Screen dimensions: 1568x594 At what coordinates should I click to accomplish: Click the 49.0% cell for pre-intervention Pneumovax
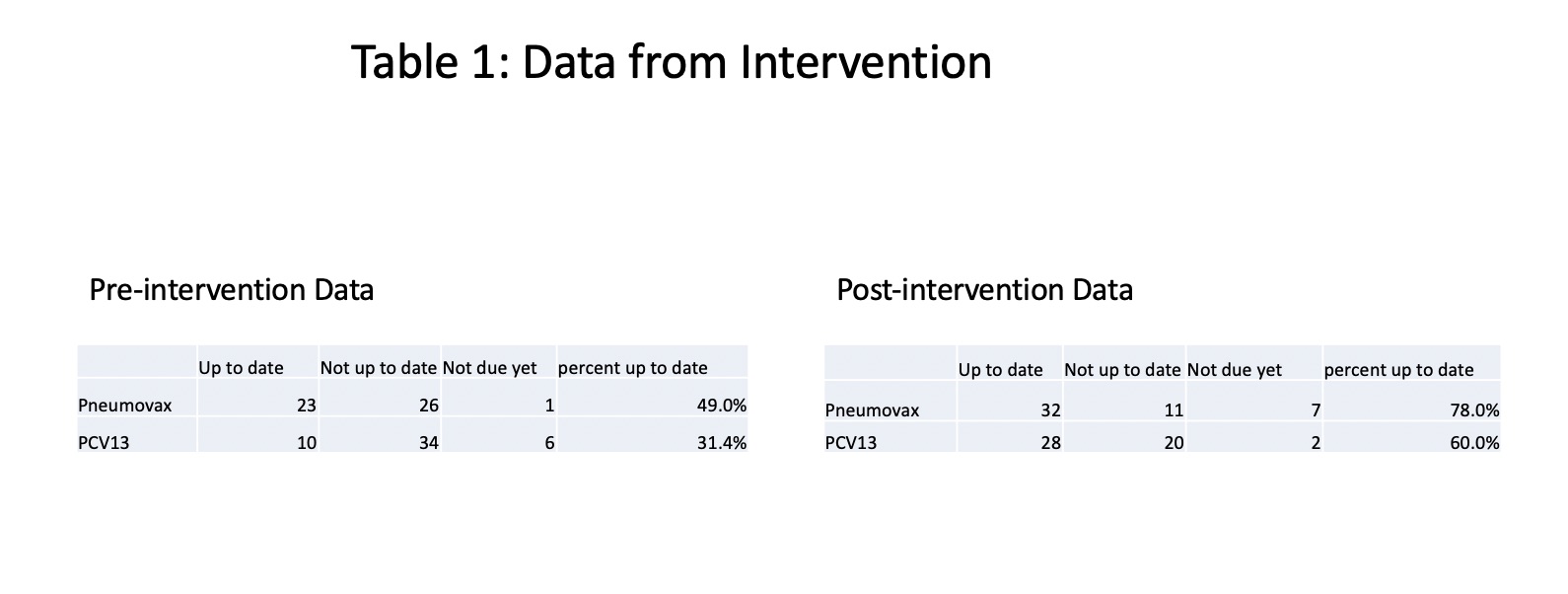722,406
